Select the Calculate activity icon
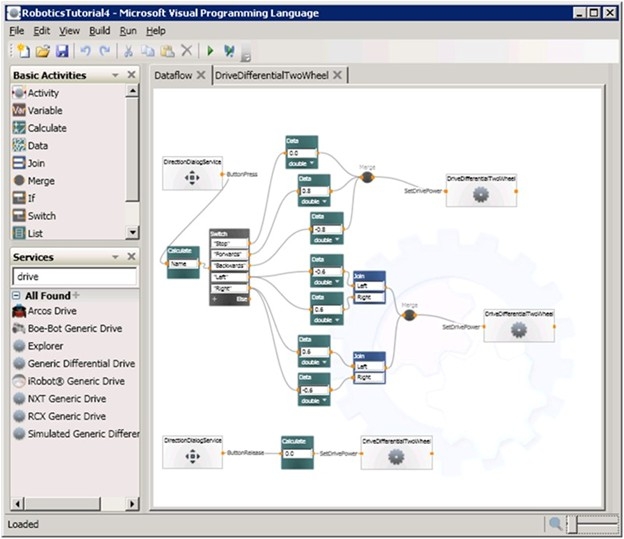This screenshot has width=624, height=539. (x=19, y=128)
